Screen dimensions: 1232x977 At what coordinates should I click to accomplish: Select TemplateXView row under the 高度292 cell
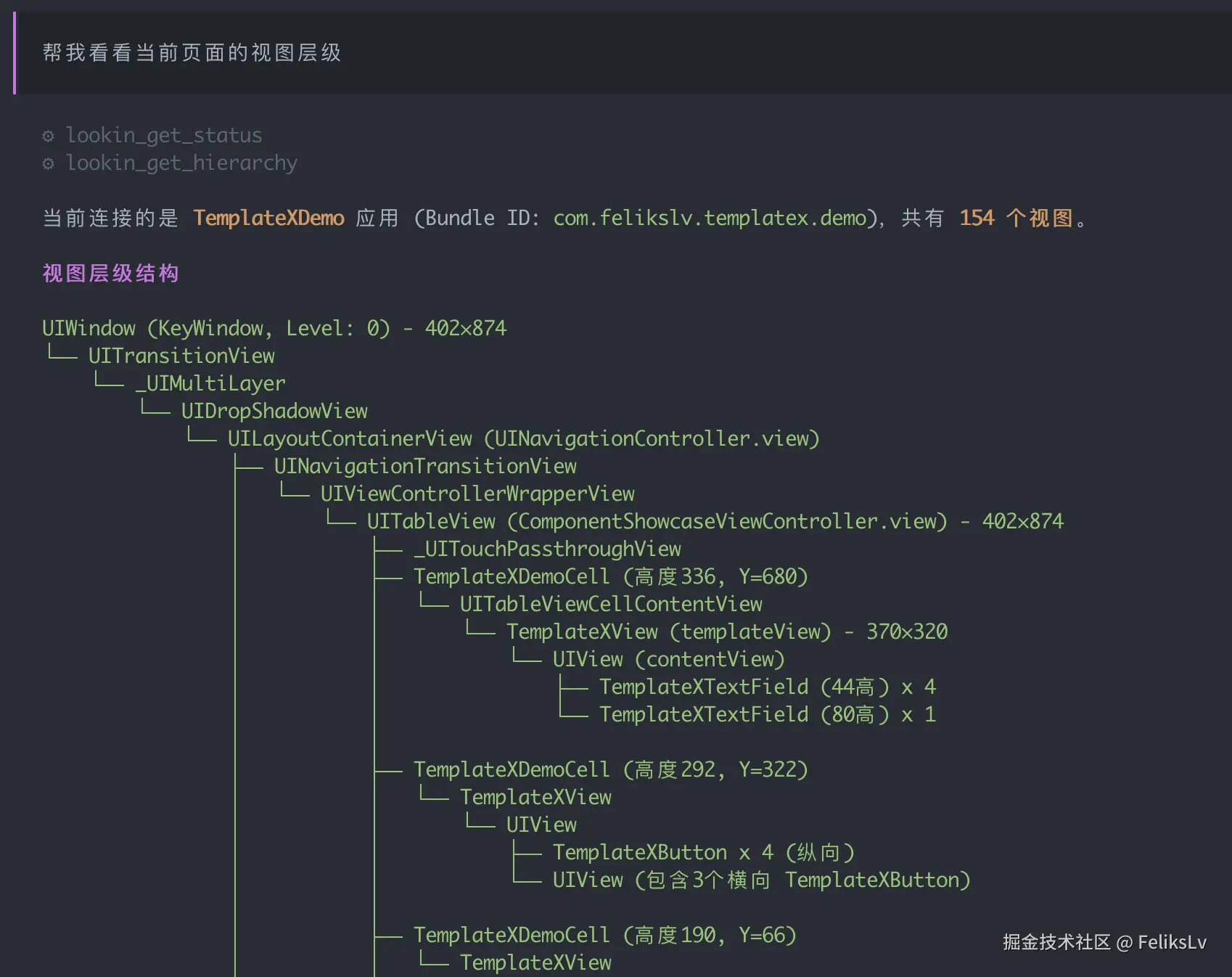(x=535, y=798)
